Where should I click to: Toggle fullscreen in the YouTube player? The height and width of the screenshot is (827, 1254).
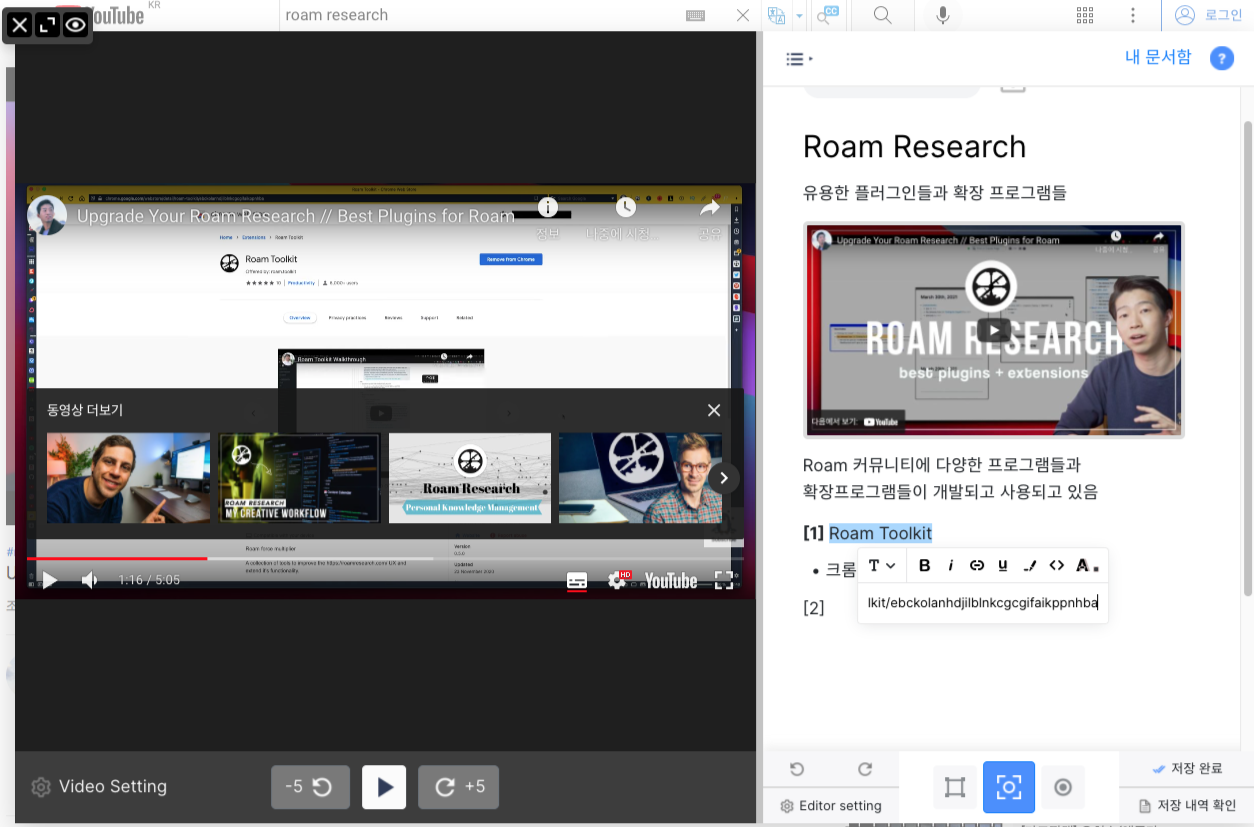pos(723,580)
